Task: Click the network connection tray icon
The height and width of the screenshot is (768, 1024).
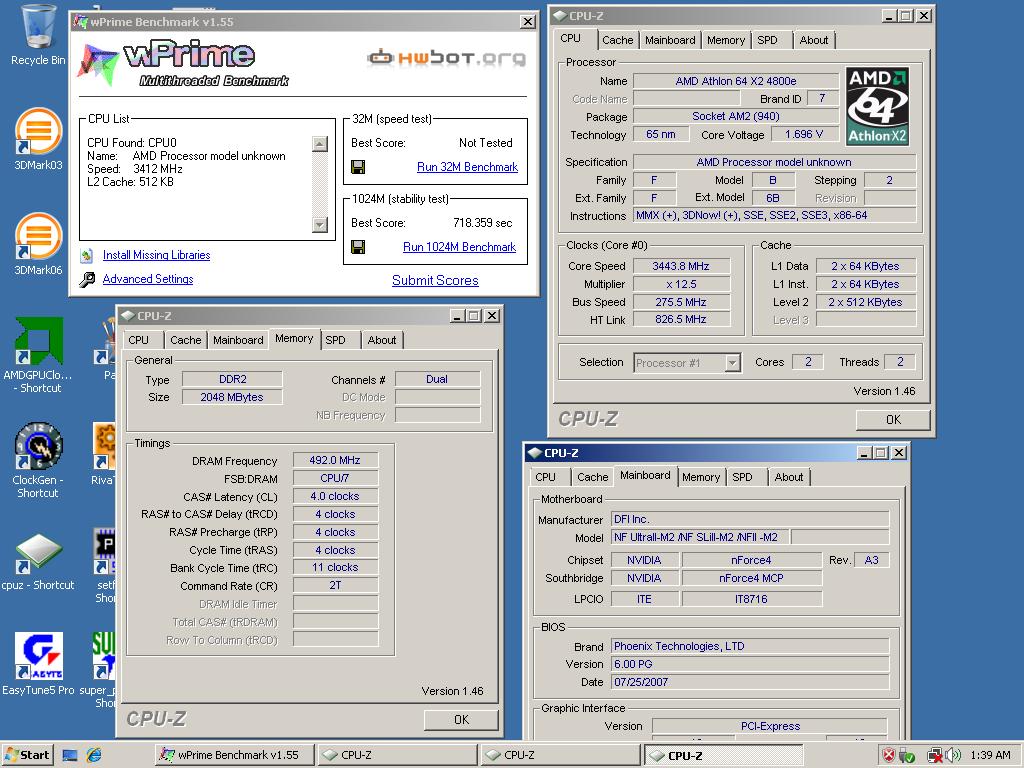Action: (935, 755)
